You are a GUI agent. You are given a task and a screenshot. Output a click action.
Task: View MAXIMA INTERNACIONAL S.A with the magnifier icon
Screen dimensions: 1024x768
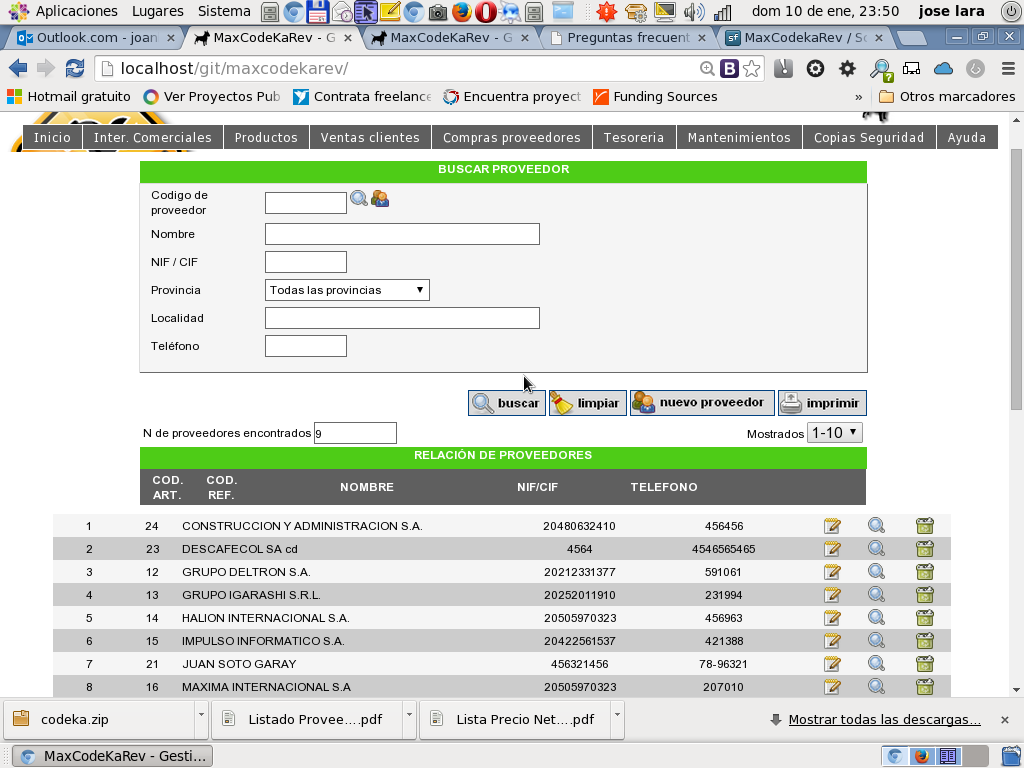coord(876,686)
